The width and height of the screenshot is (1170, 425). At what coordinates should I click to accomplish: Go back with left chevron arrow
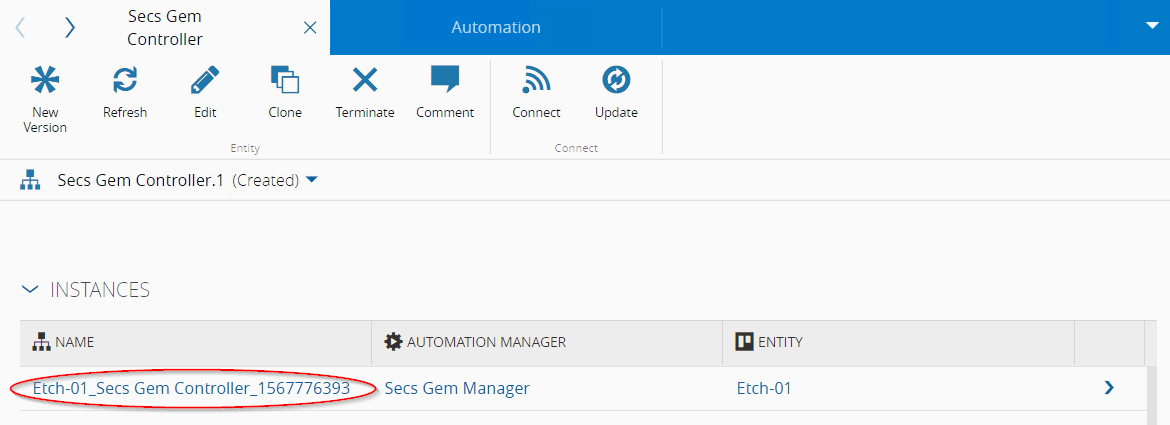(x=21, y=28)
